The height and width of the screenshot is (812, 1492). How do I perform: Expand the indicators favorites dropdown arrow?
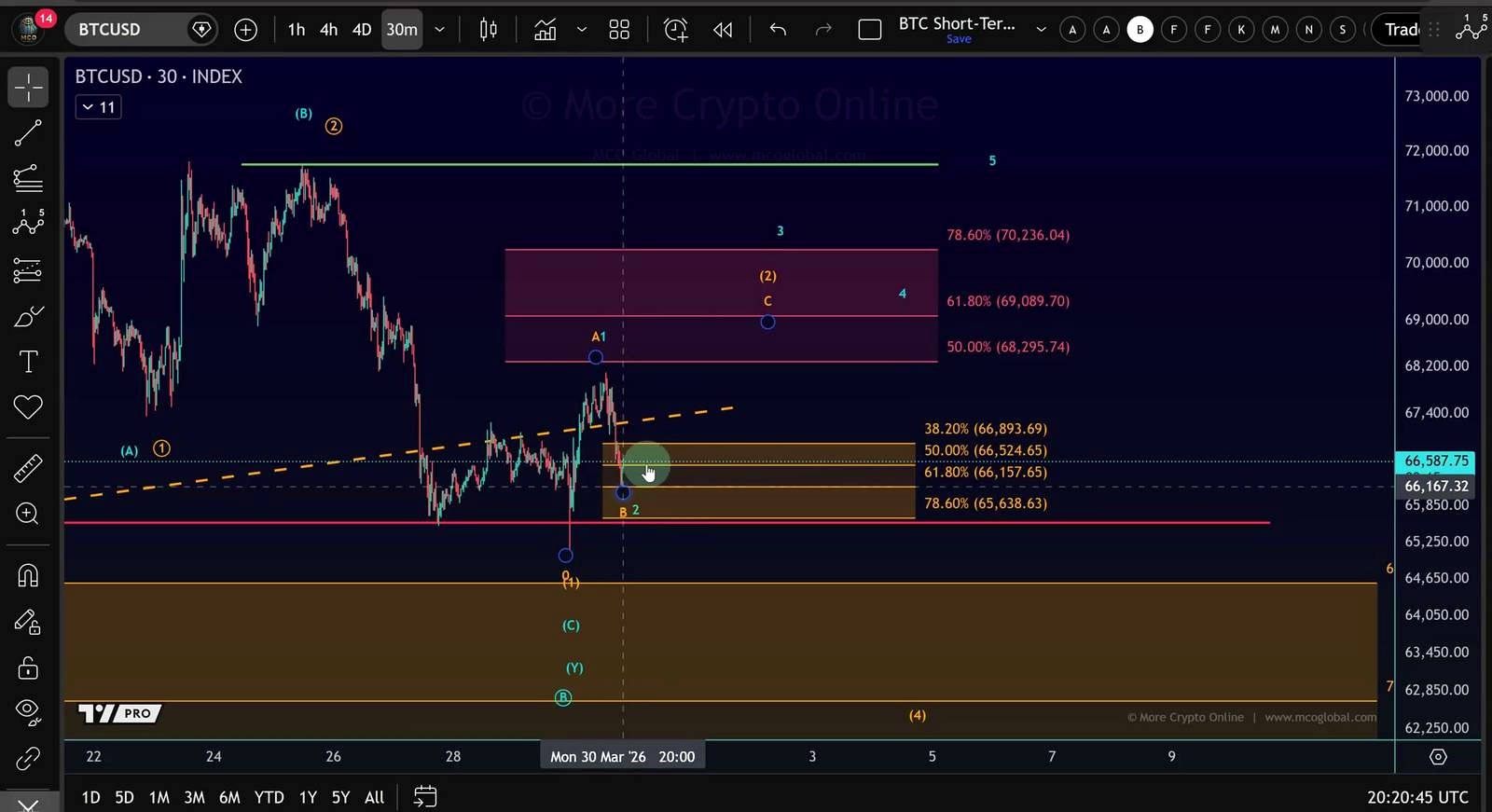click(582, 30)
